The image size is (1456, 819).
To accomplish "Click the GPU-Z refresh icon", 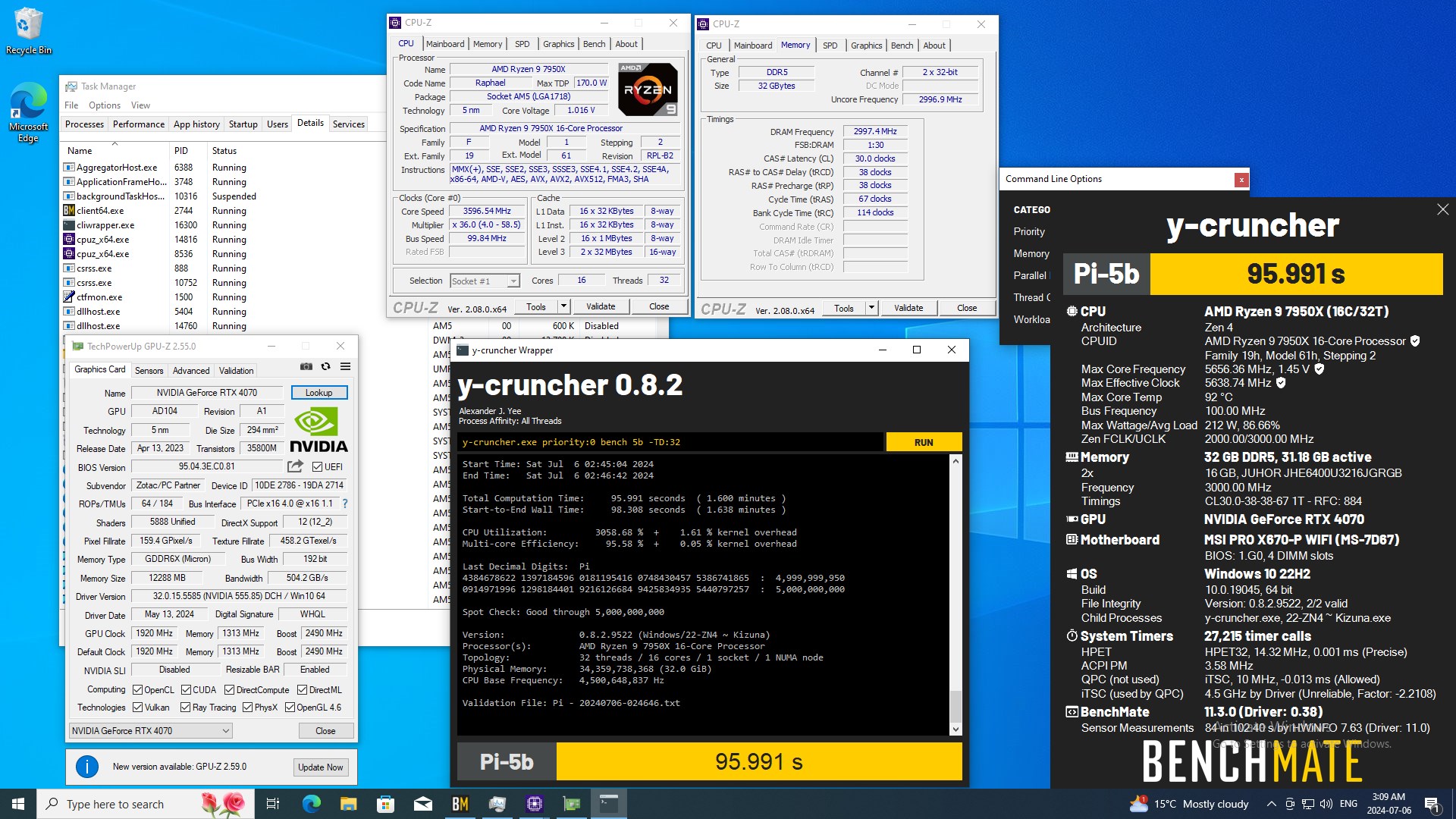I will (326, 366).
